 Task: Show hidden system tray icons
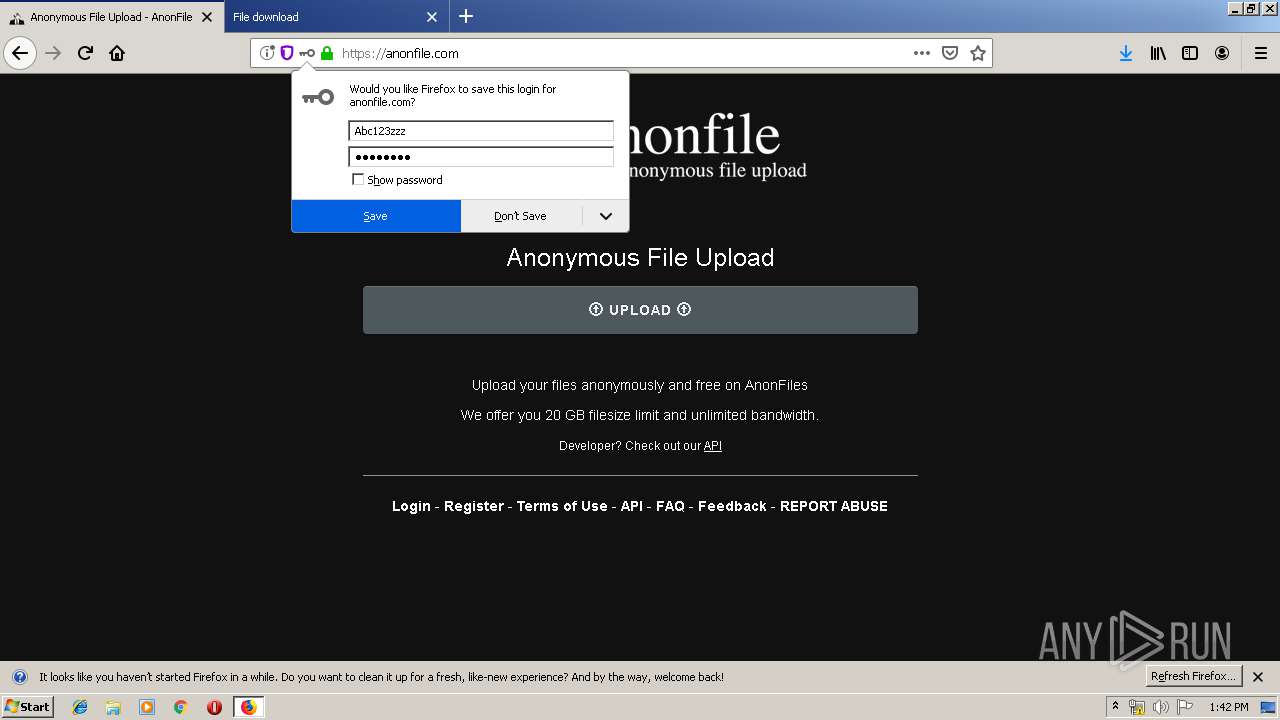(1116, 707)
